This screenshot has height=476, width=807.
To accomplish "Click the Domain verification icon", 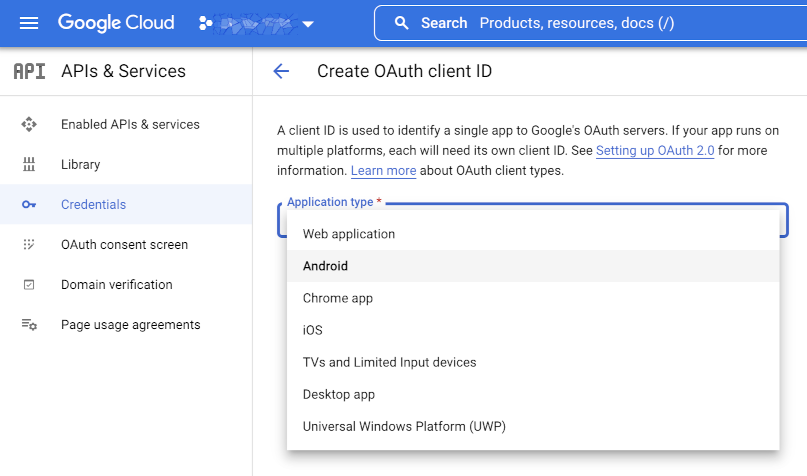I will [x=29, y=285].
